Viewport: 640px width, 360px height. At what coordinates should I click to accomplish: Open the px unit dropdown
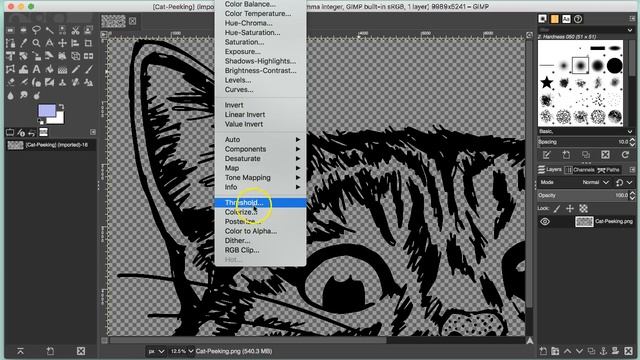156,351
